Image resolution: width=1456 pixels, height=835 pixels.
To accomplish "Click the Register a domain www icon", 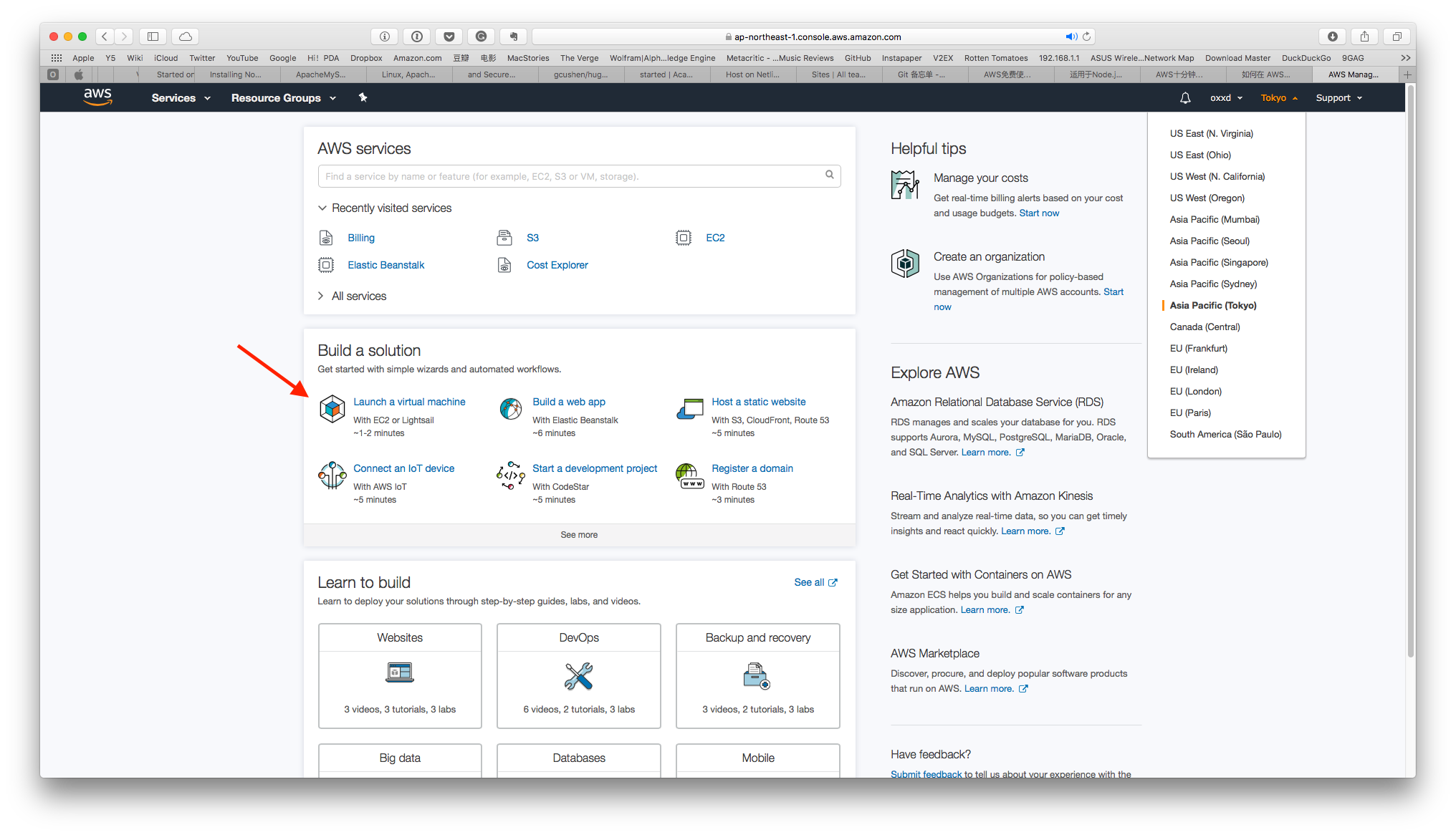I will click(689, 476).
